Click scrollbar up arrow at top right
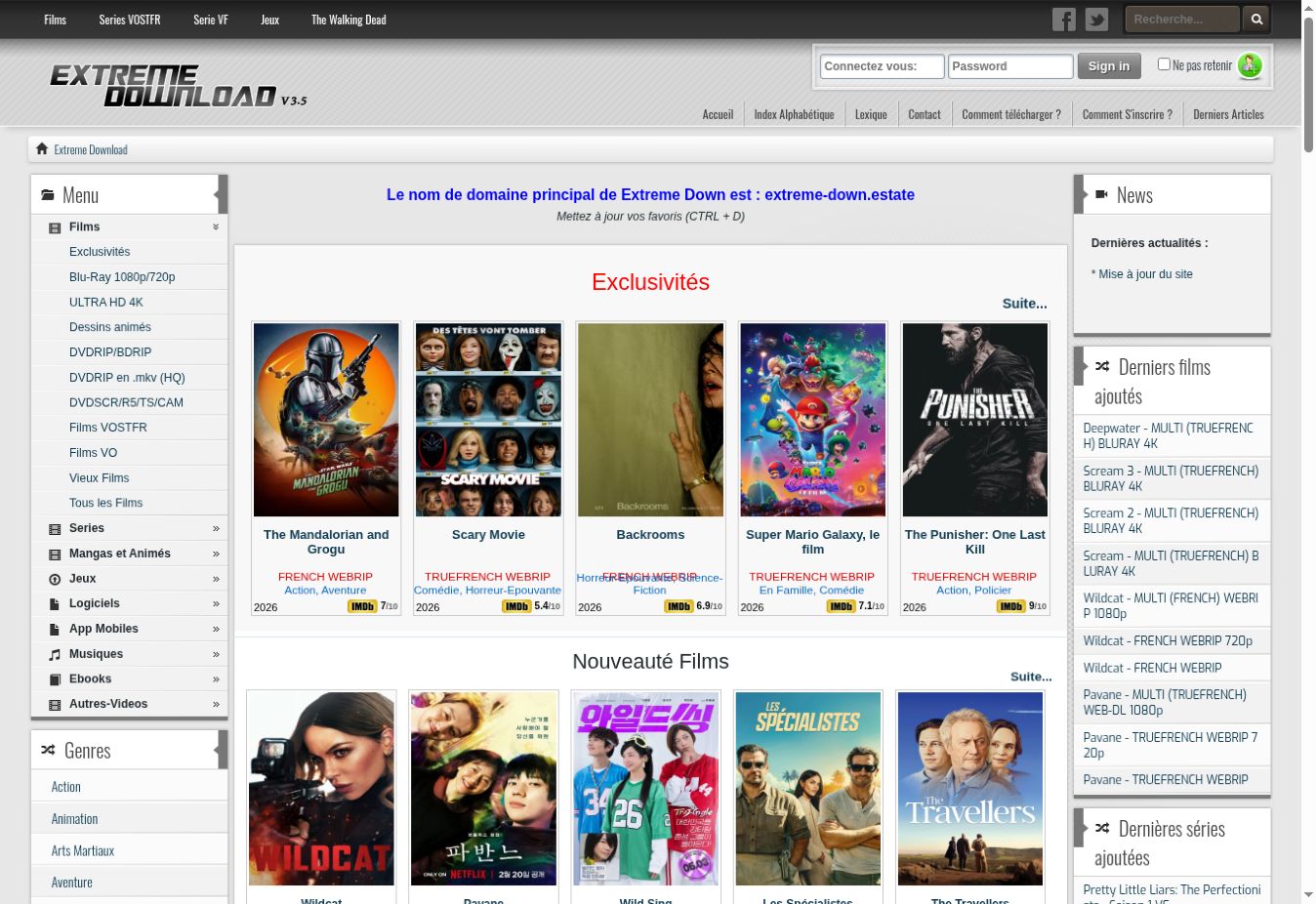Viewport: 1316px width, 904px height. click(1308, 7)
